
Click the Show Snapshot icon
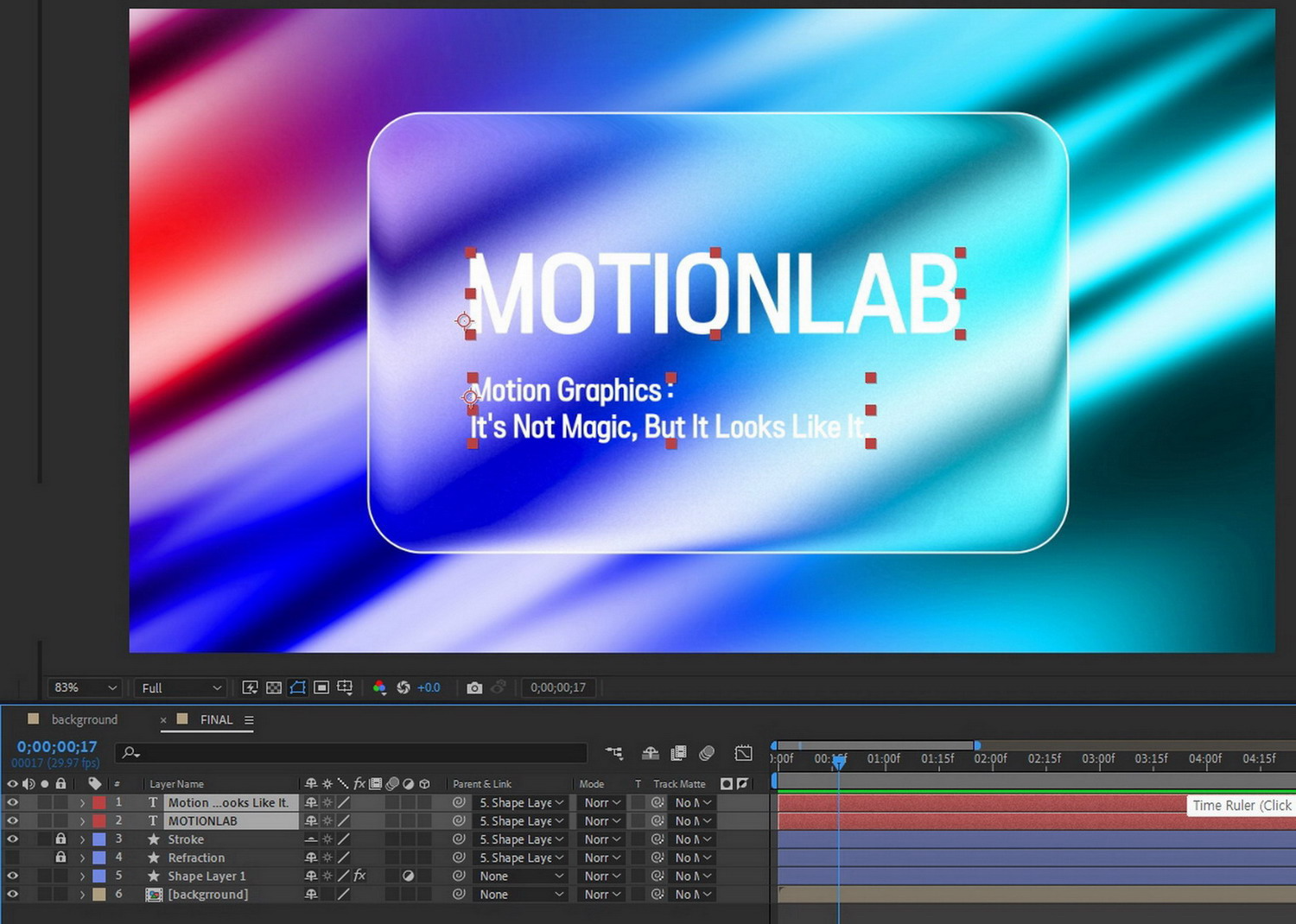click(499, 687)
